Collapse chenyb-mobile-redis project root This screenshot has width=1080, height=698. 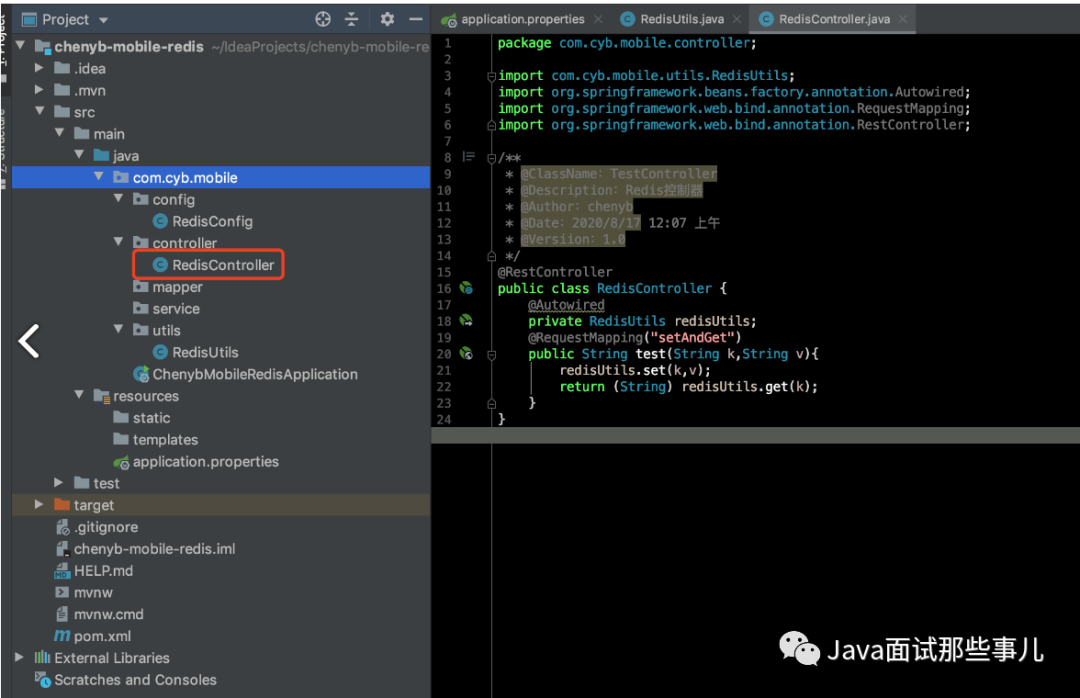pos(20,46)
